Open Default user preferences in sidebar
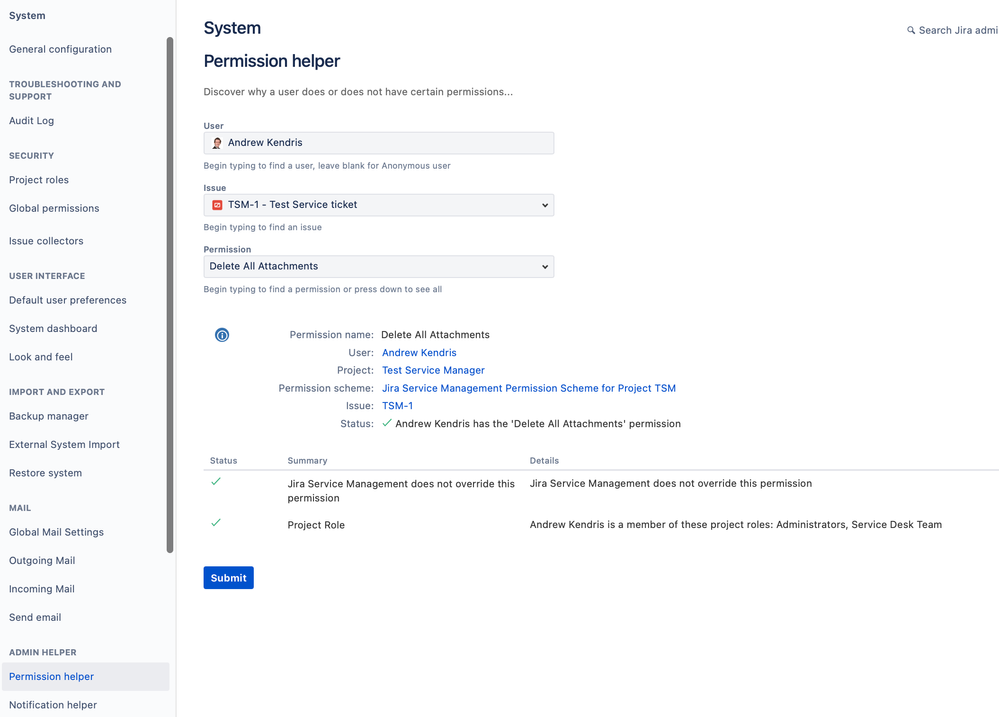Image resolution: width=999 pixels, height=717 pixels. (x=68, y=300)
